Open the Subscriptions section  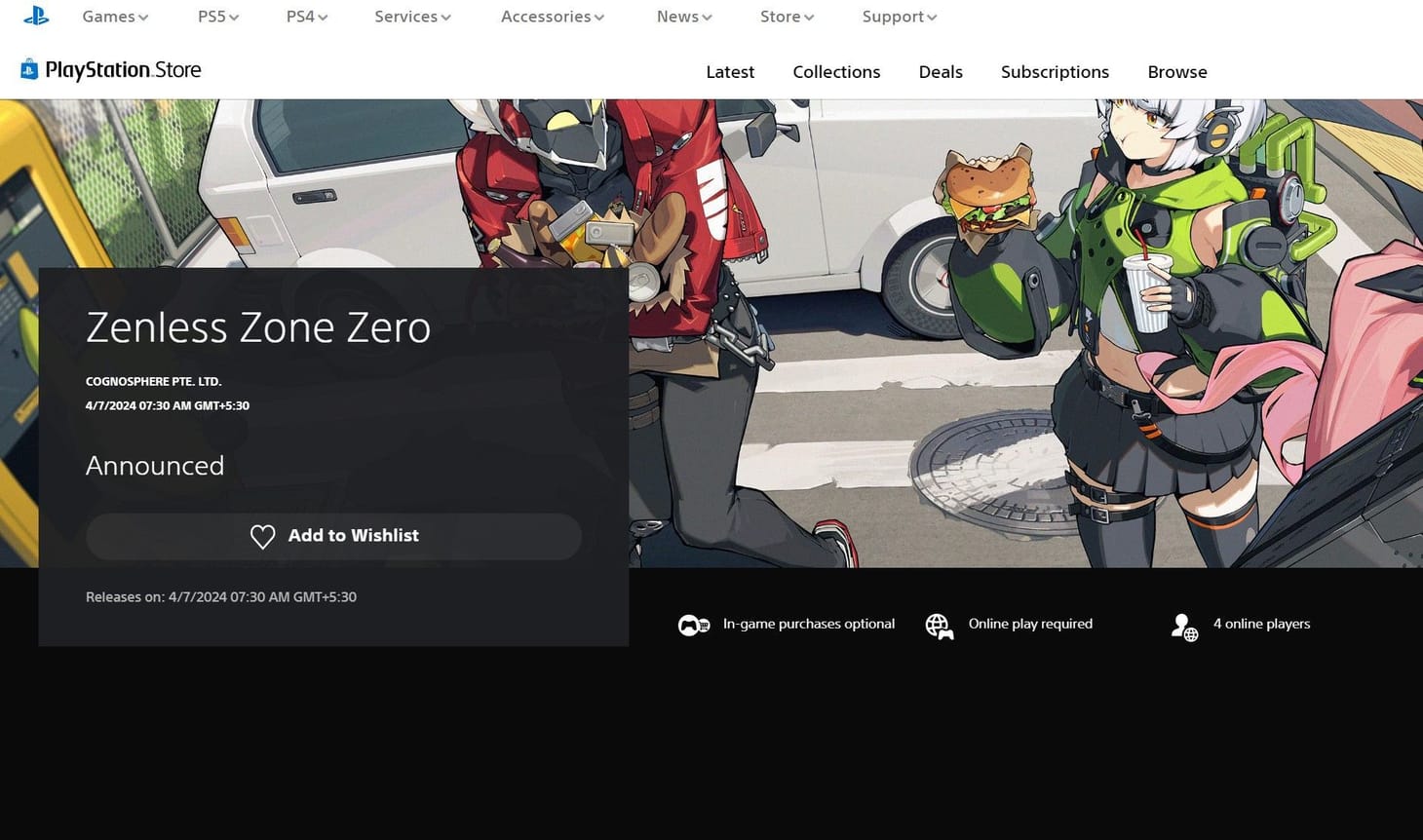[1055, 71]
